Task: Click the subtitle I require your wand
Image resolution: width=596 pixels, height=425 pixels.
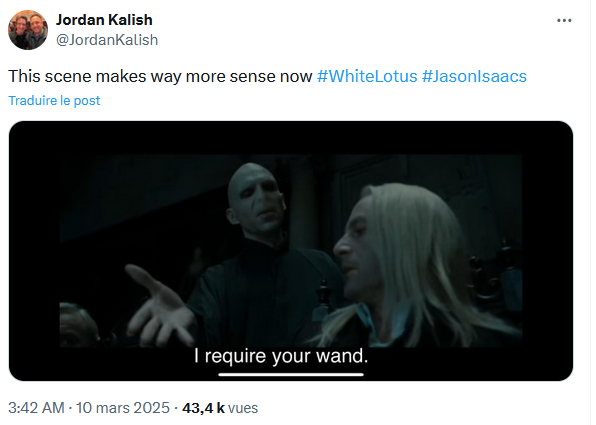Action: tap(281, 356)
